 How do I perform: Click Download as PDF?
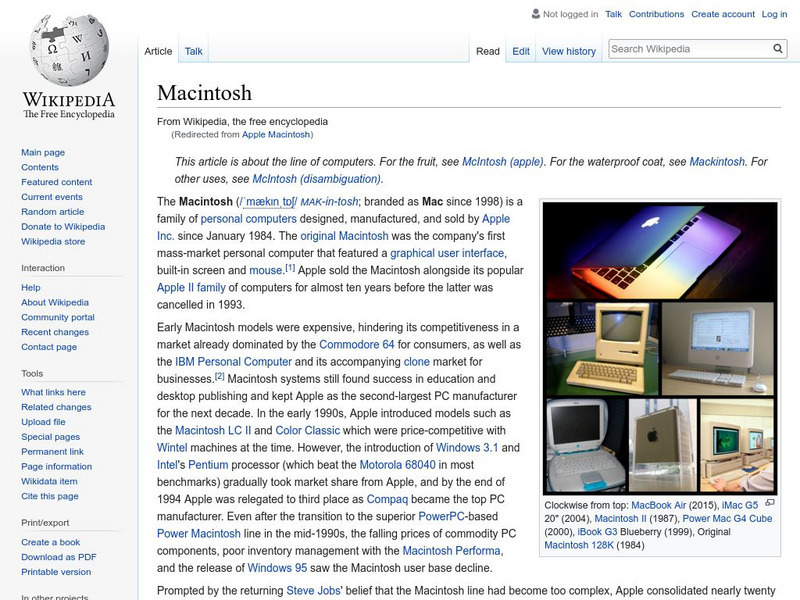(59, 557)
